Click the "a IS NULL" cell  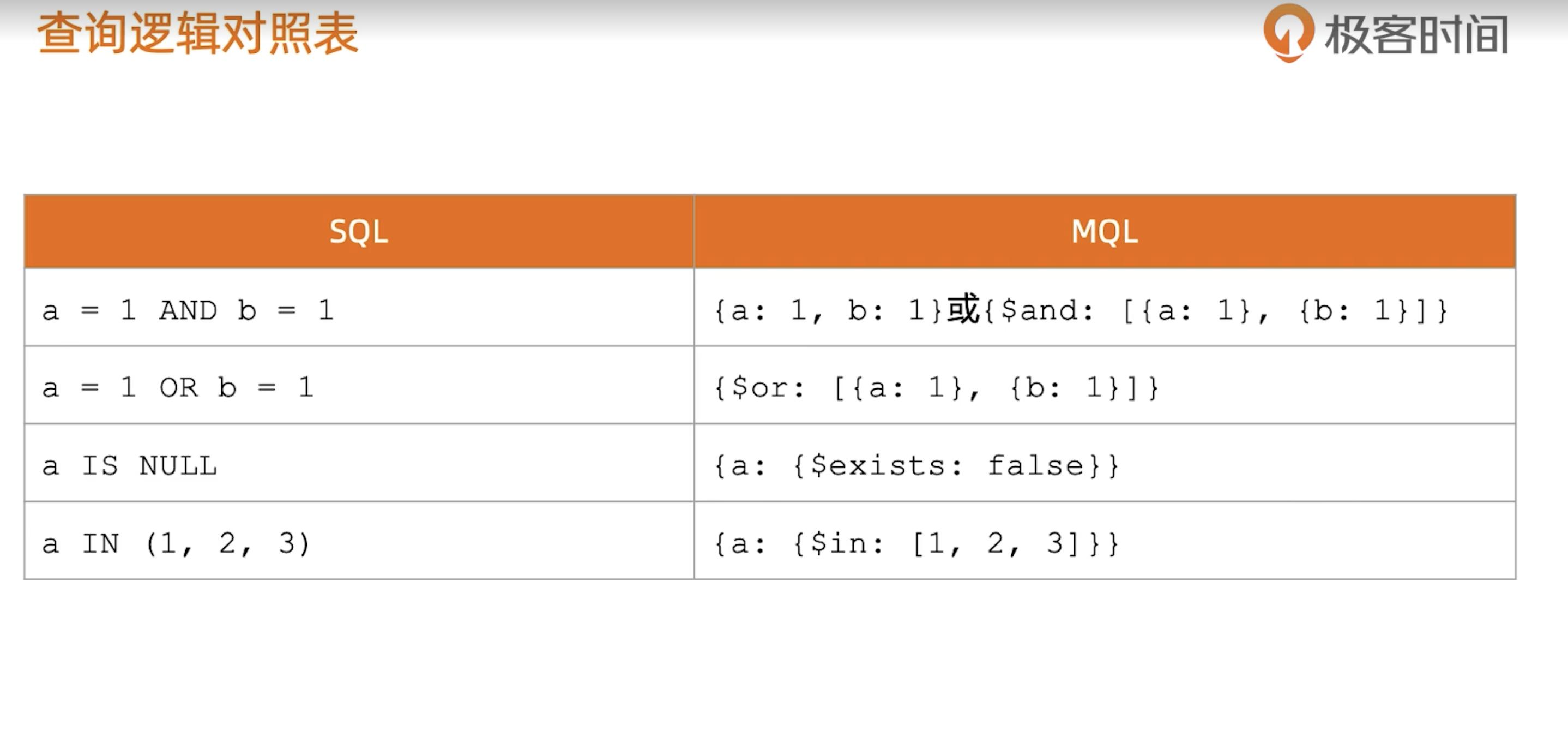129,466
